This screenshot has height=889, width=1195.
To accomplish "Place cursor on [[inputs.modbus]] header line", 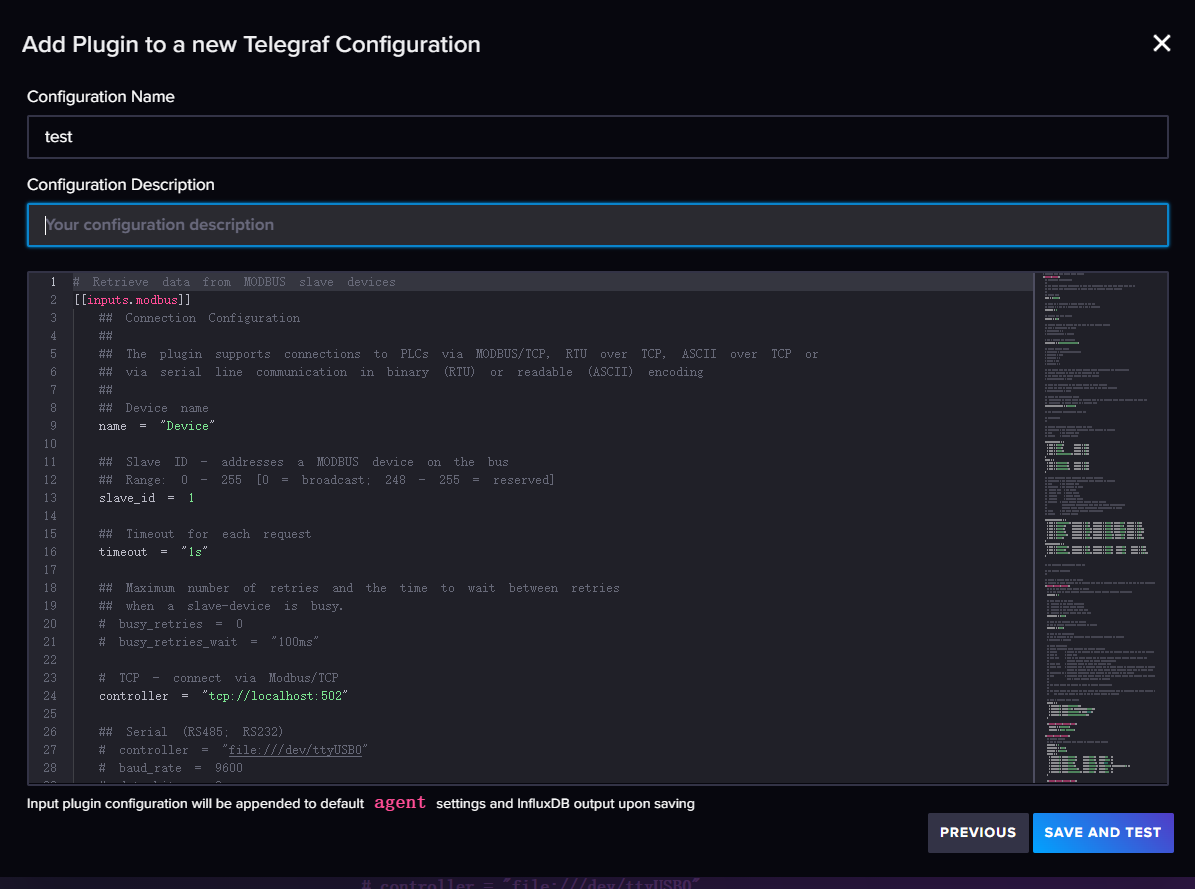I will click(132, 300).
